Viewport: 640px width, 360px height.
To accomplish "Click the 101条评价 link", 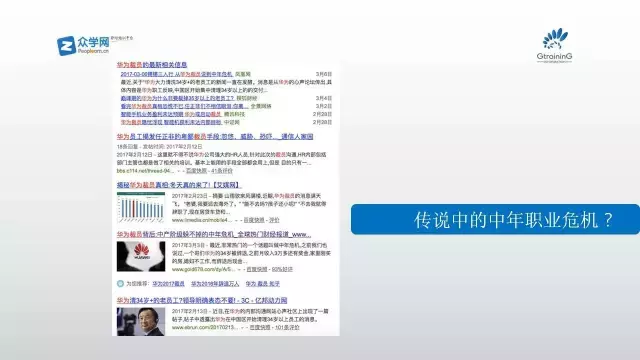I will point(287,327).
